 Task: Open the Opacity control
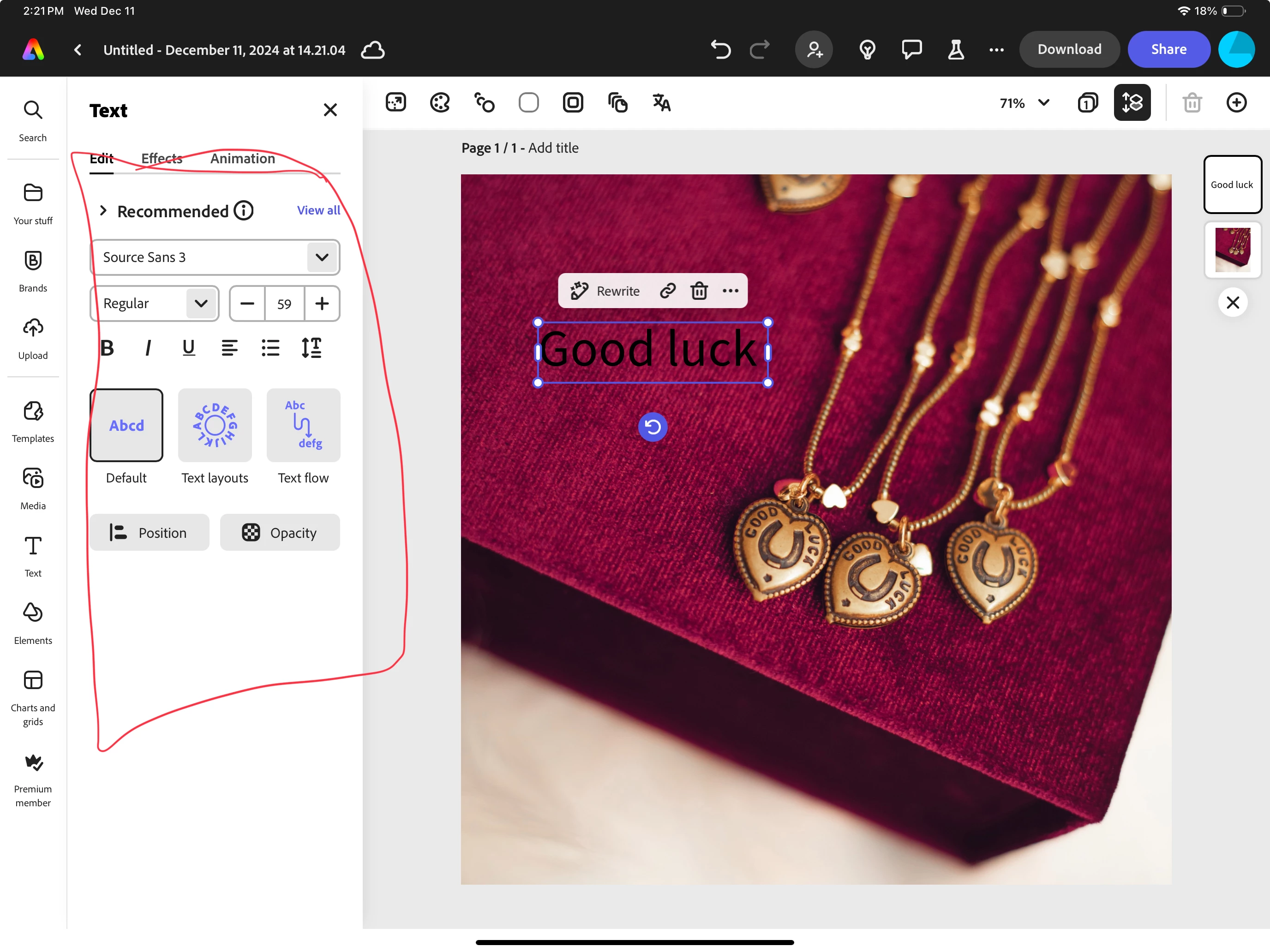(x=280, y=533)
